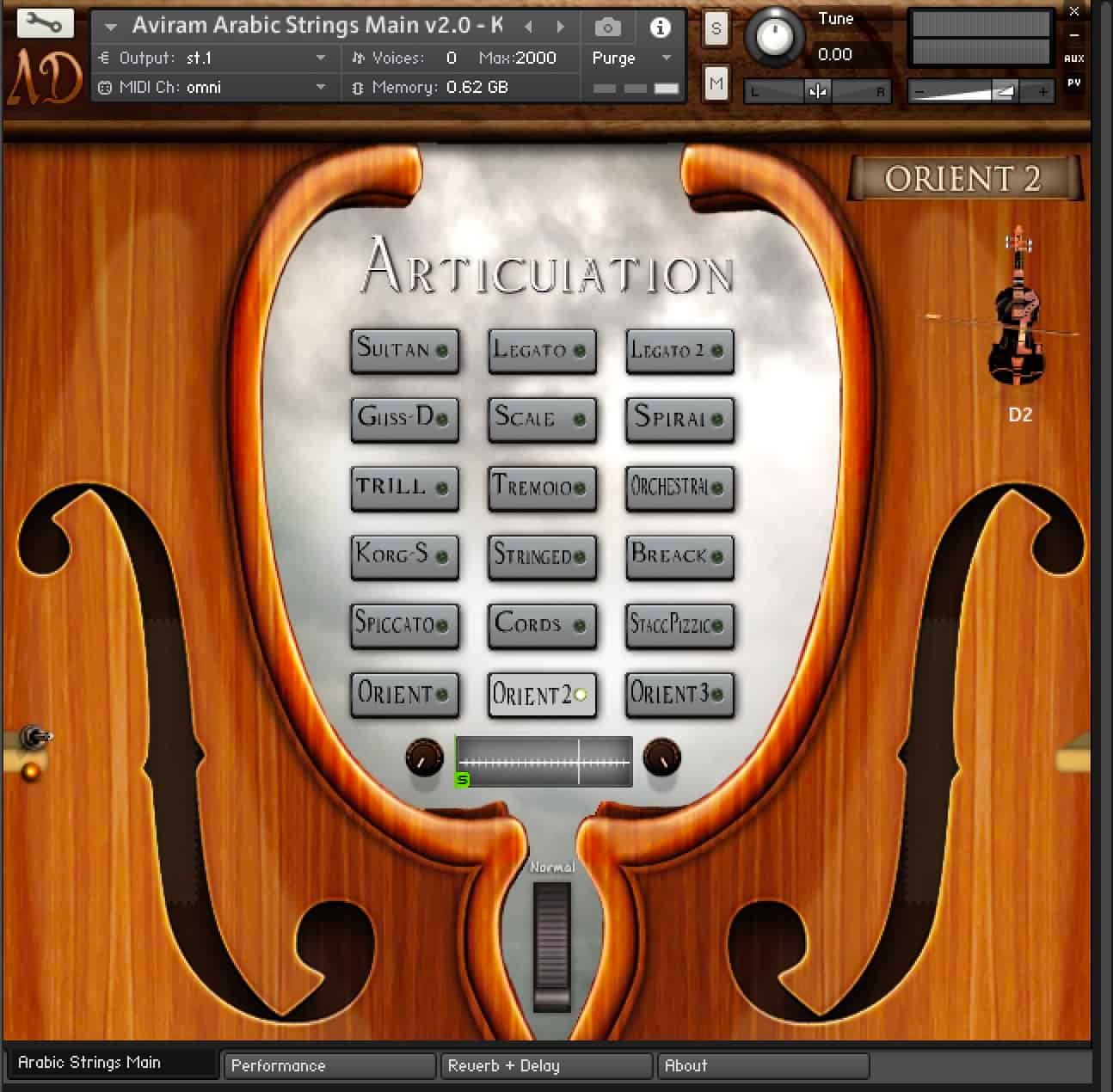The width and height of the screenshot is (1113, 1092).
Task: Click the violin image above D2
Action: (1018, 311)
